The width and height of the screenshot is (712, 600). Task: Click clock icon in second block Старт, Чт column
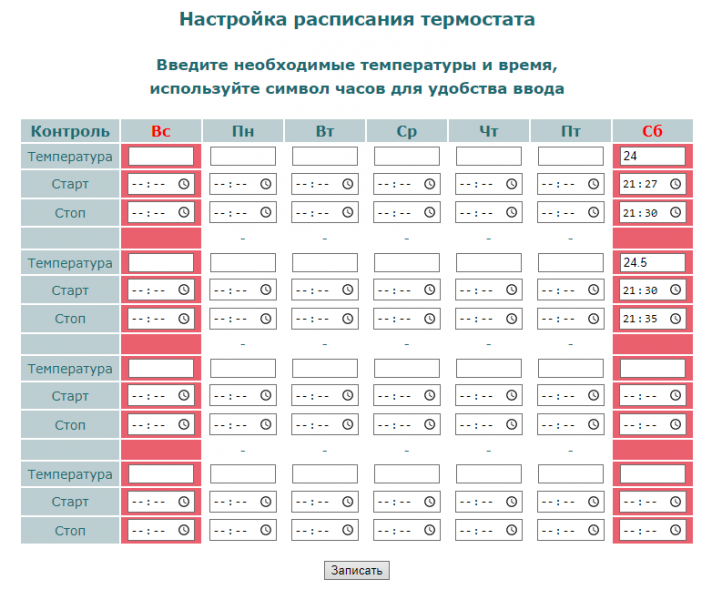(x=511, y=290)
